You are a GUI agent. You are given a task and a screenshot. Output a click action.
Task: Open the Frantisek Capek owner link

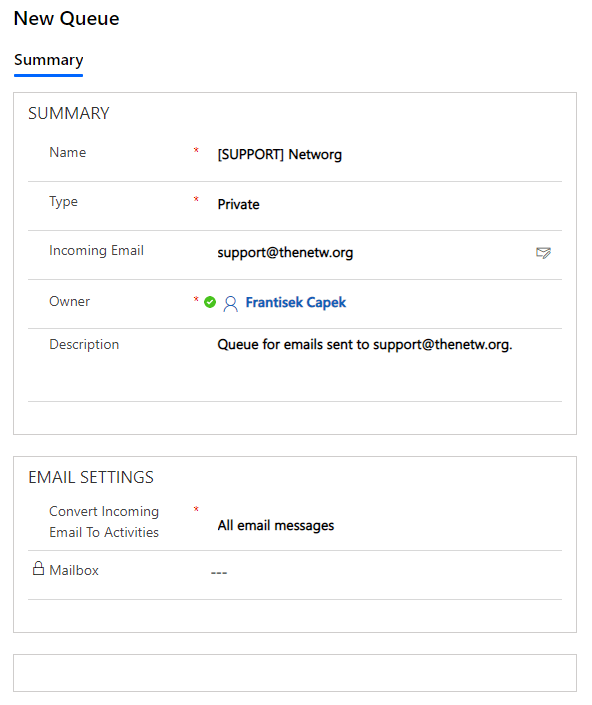pyautogui.click(x=295, y=303)
